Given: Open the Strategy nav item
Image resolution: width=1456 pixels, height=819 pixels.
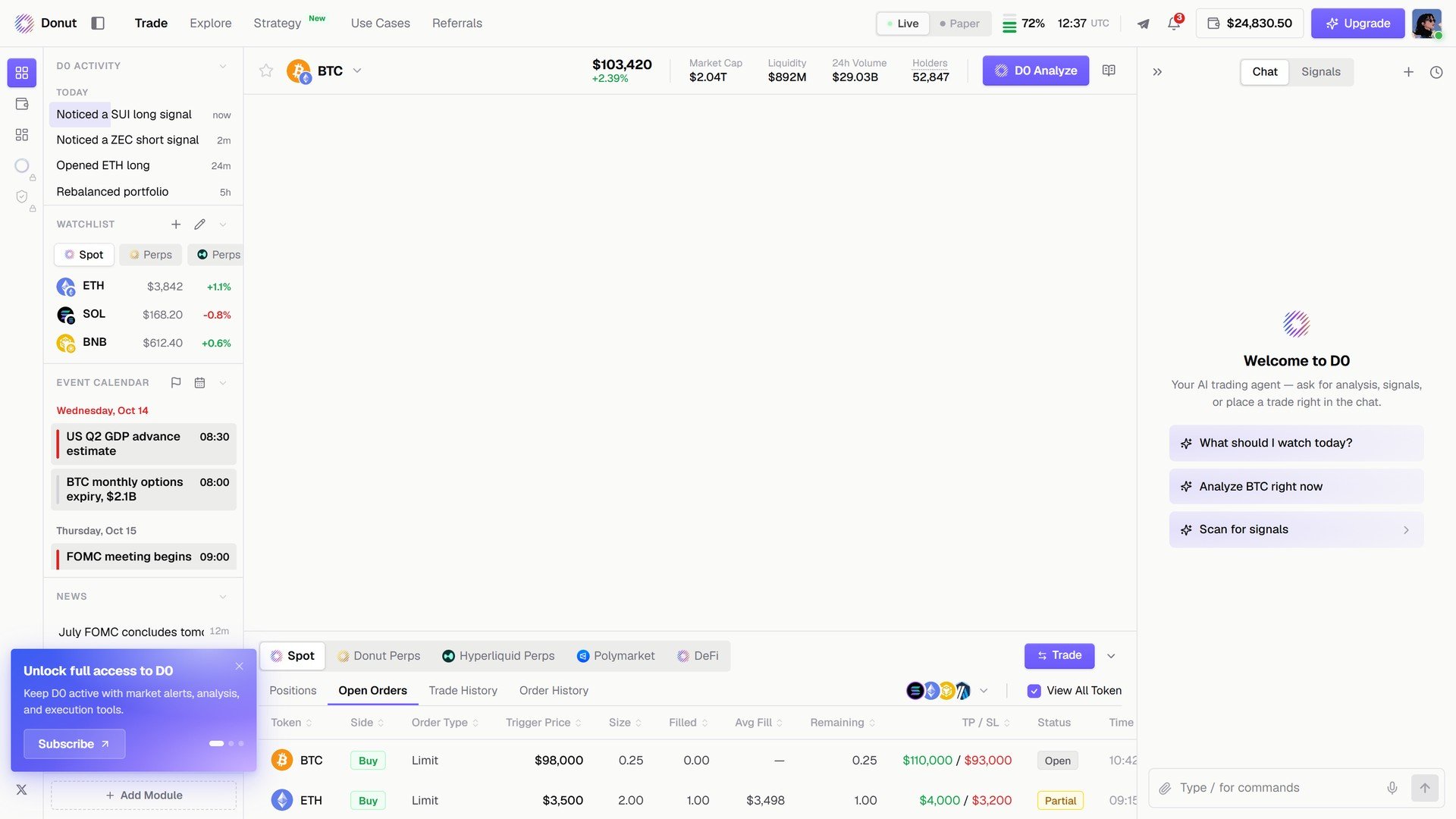Looking at the screenshot, I should click(x=277, y=24).
